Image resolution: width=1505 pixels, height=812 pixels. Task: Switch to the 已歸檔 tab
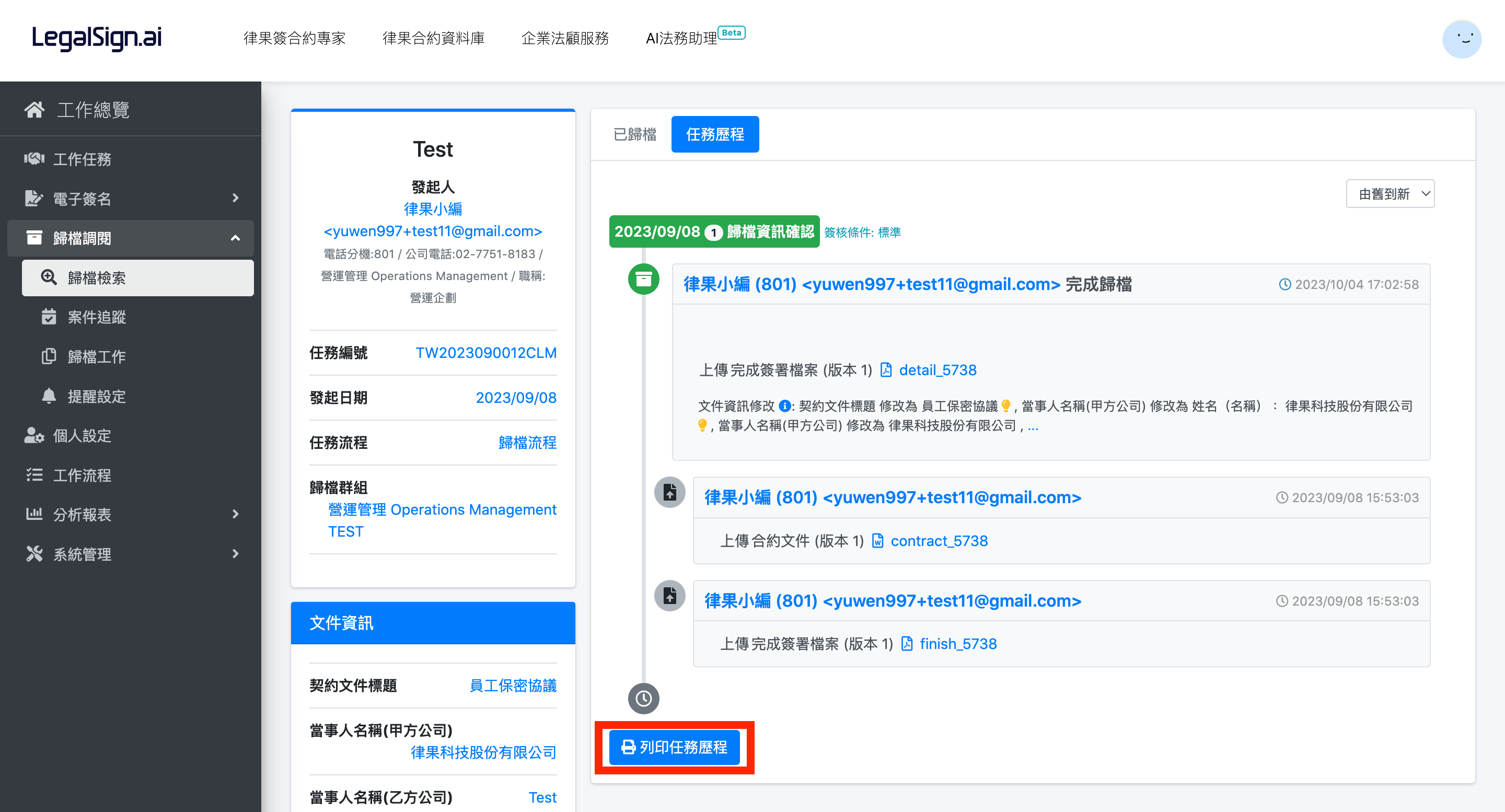pos(635,134)
